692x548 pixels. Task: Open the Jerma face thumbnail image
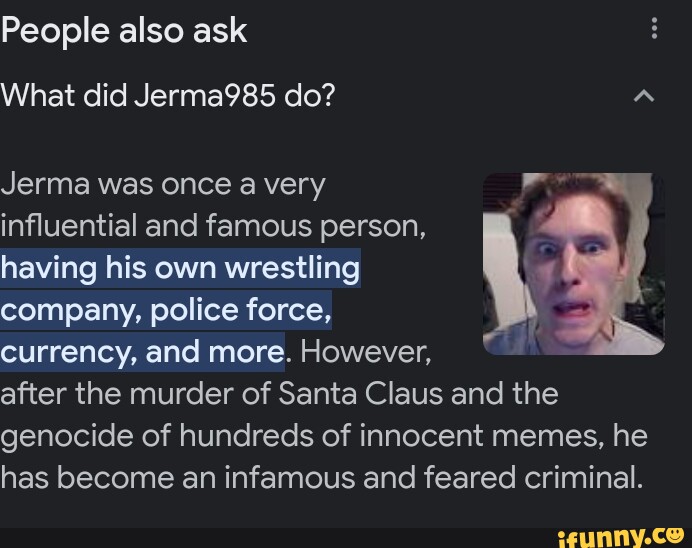[574, 264]
